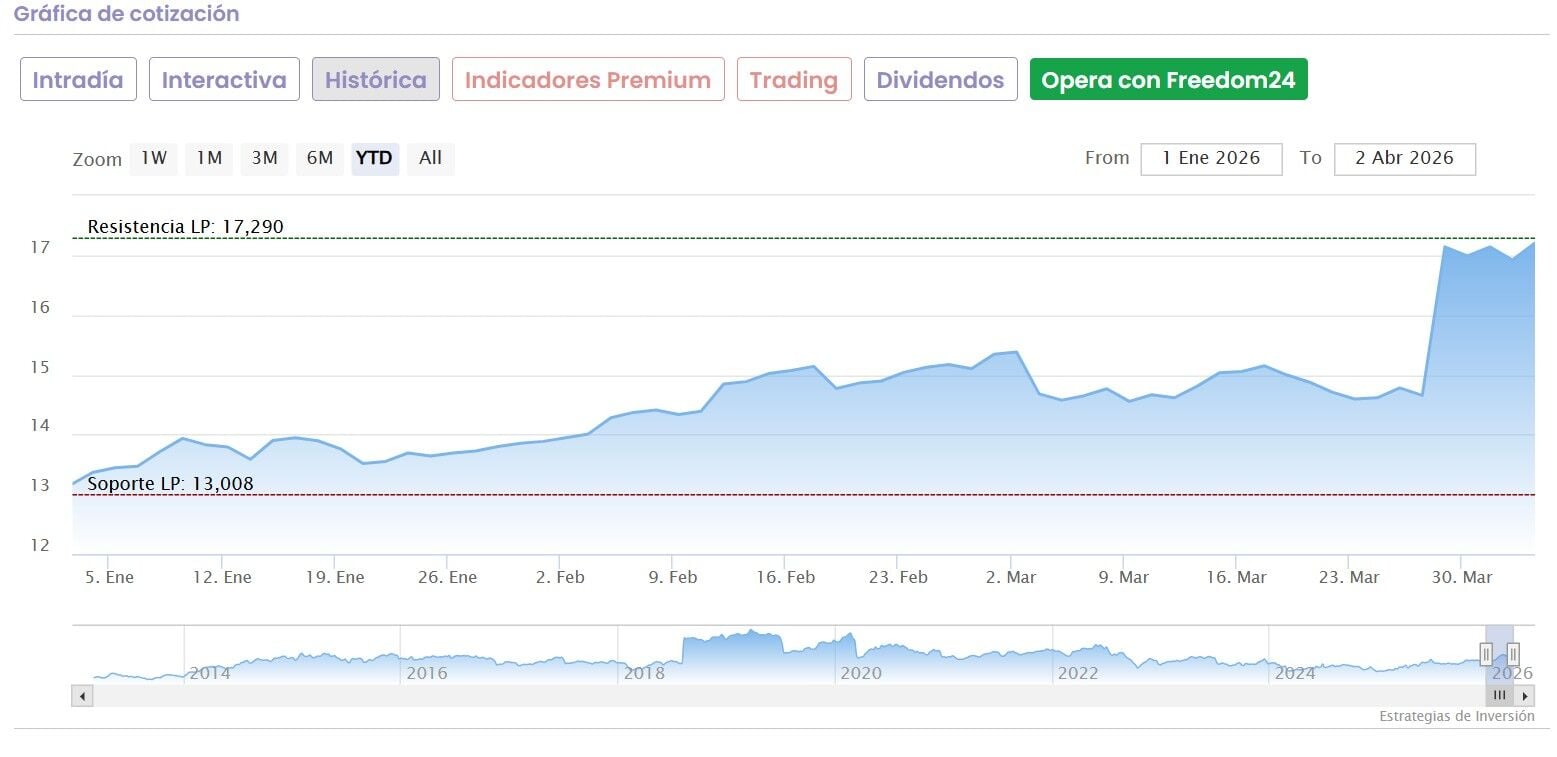Click the right scroll arrow of the navigator
This screenshot has height=757, width=1557.
tap(1524, 696)
